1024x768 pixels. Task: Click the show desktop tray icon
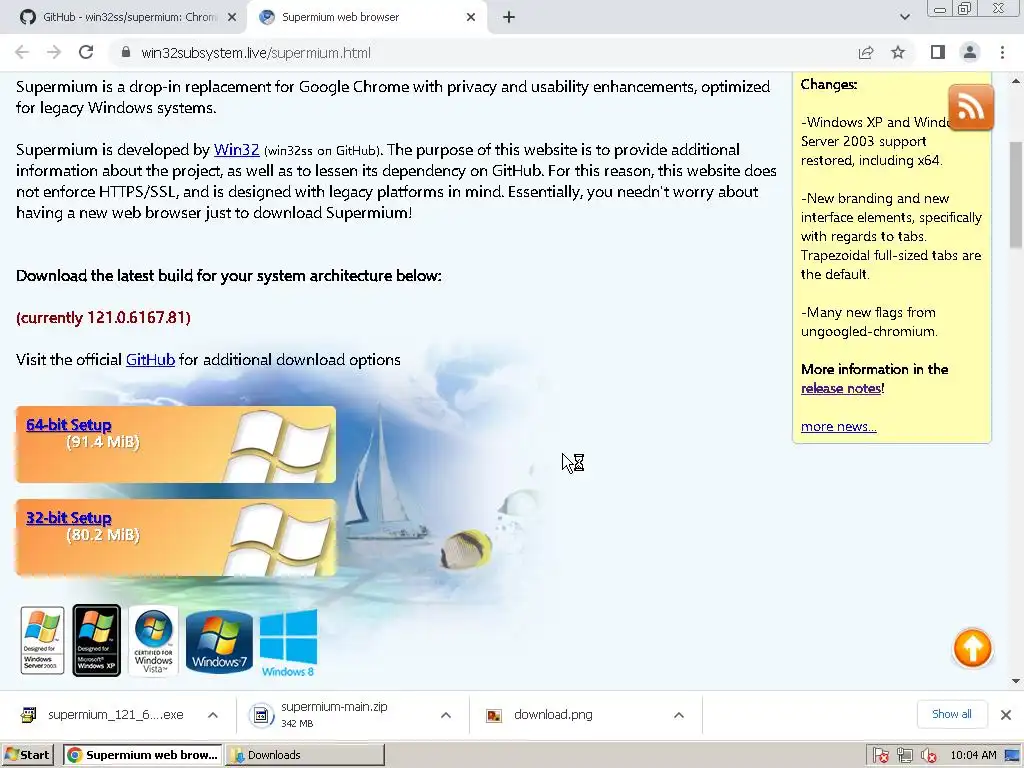[x=1012, y=756]
